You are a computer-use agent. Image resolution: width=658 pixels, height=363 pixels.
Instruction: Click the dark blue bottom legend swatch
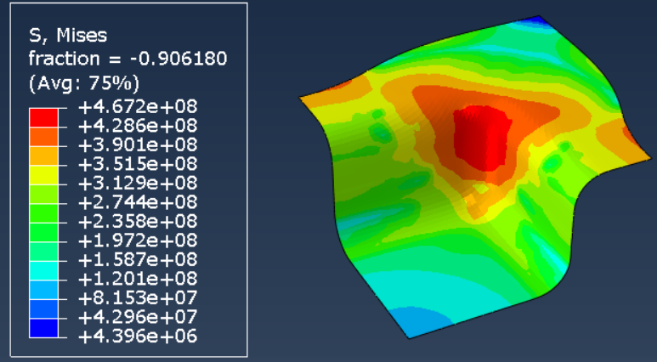coord(44,328)
